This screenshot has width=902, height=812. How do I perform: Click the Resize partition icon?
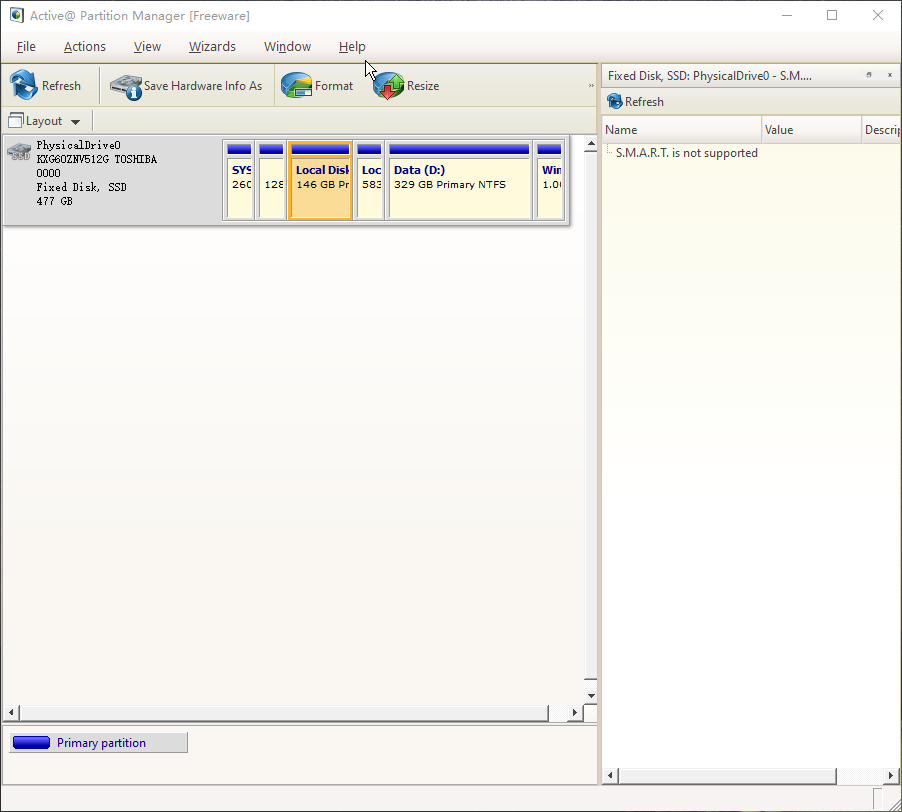389,86
